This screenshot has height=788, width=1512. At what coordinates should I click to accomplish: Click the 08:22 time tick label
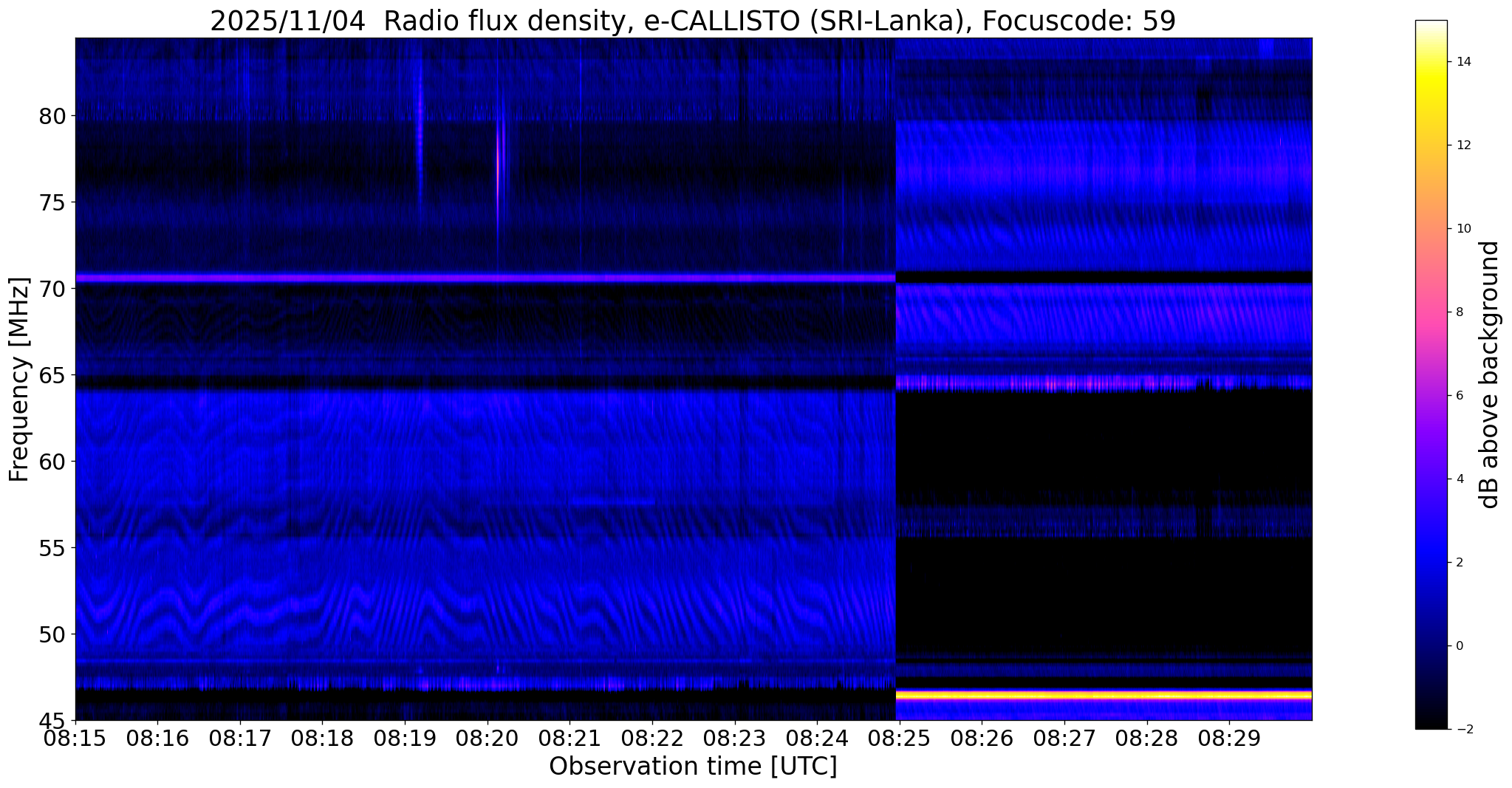coord(652,738)
